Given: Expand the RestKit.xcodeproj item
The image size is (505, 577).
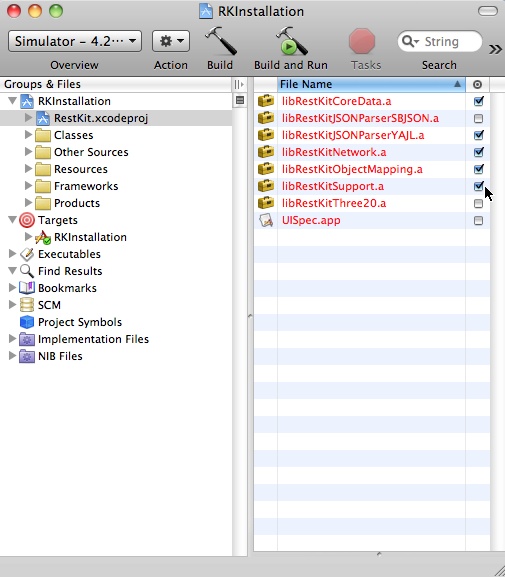Looking at the screenshot, I should (x=28, y=118).
